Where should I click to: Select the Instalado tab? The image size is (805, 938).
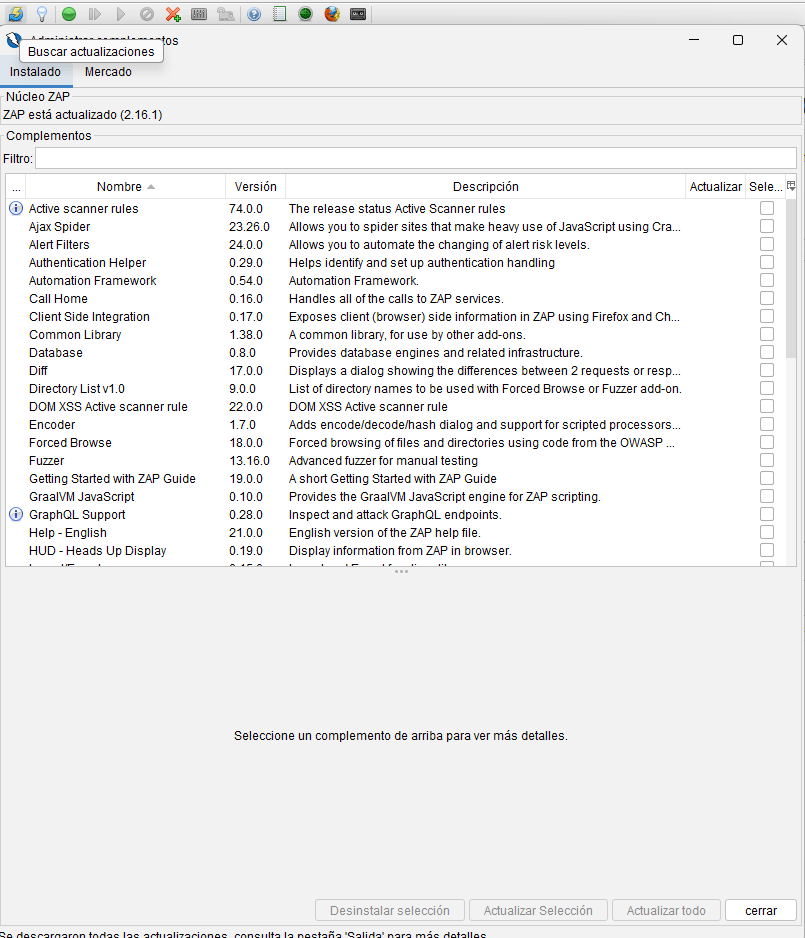coord(35,72)
